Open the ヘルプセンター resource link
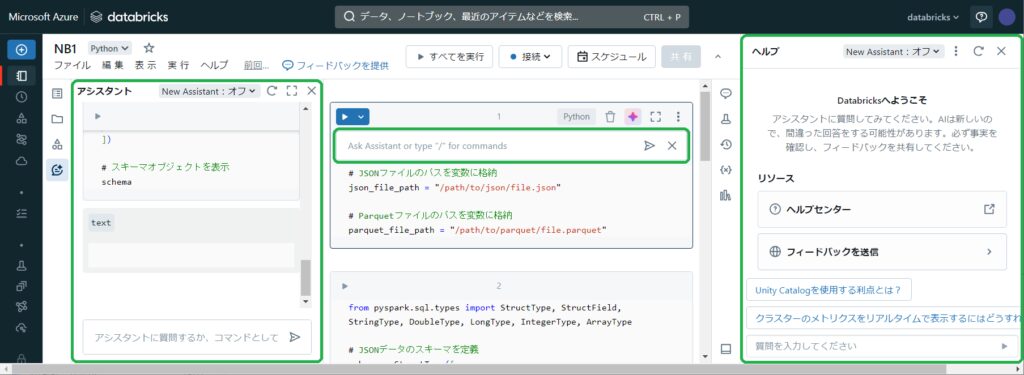Image resolution: width=1024 pixels, height=375 pixels. pos(882,210)
